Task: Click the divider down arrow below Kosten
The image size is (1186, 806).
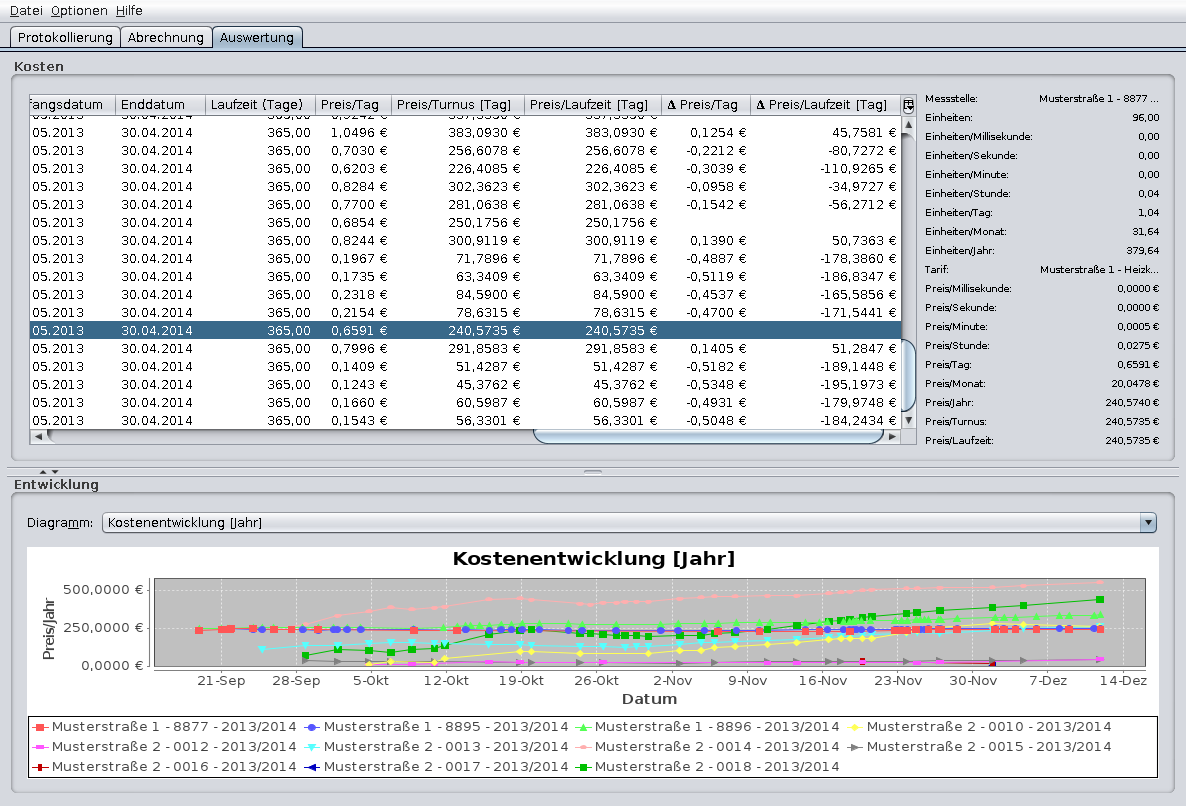Action: (x=55, y=471)
